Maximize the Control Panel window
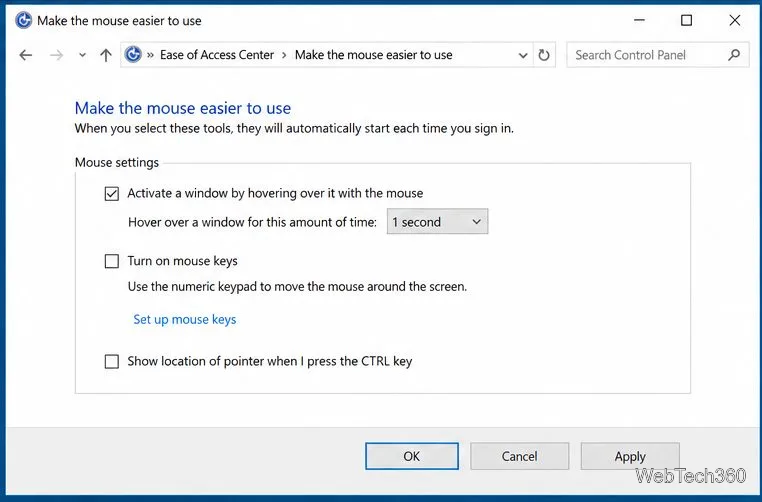Viewport: 762px width, 502px height. tap(686, 20)
